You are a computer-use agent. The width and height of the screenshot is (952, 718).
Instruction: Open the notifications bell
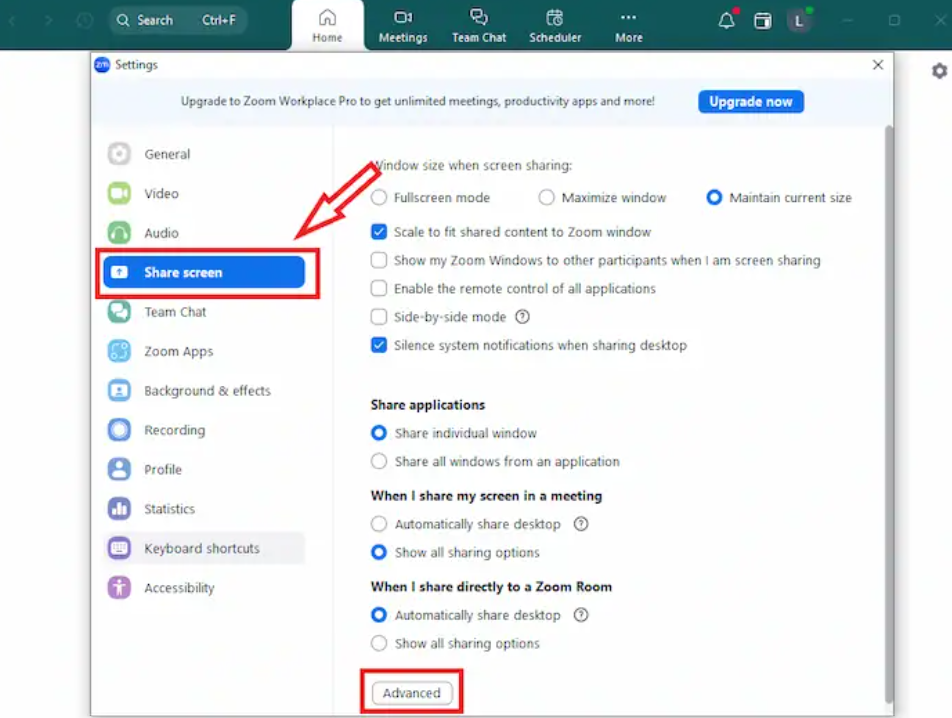[726, 21]
